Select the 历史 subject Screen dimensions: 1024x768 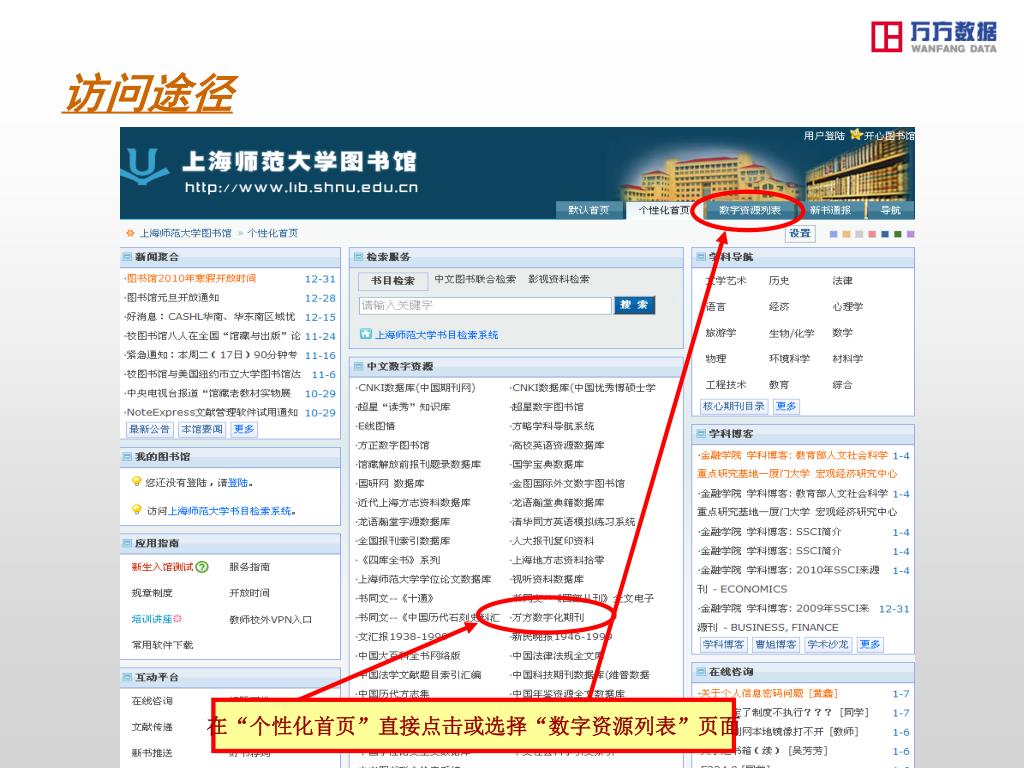click(x=779, y=280)
